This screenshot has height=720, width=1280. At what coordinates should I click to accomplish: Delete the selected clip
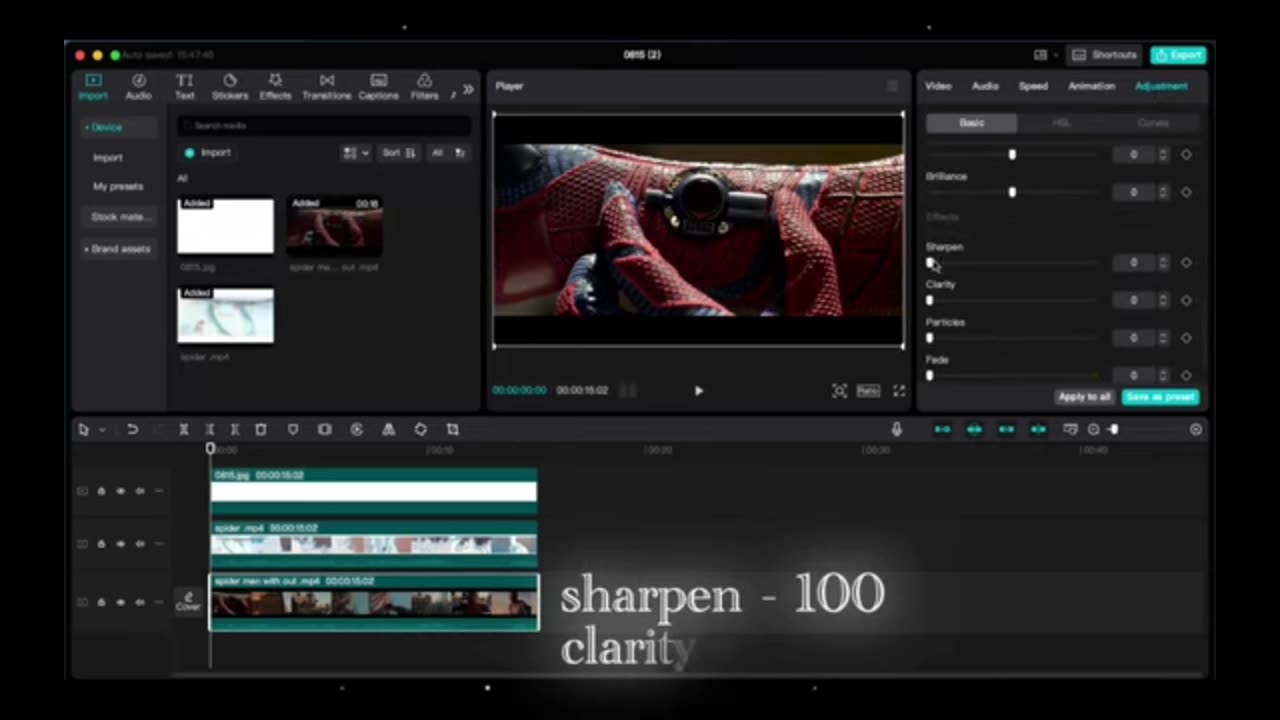261,430
